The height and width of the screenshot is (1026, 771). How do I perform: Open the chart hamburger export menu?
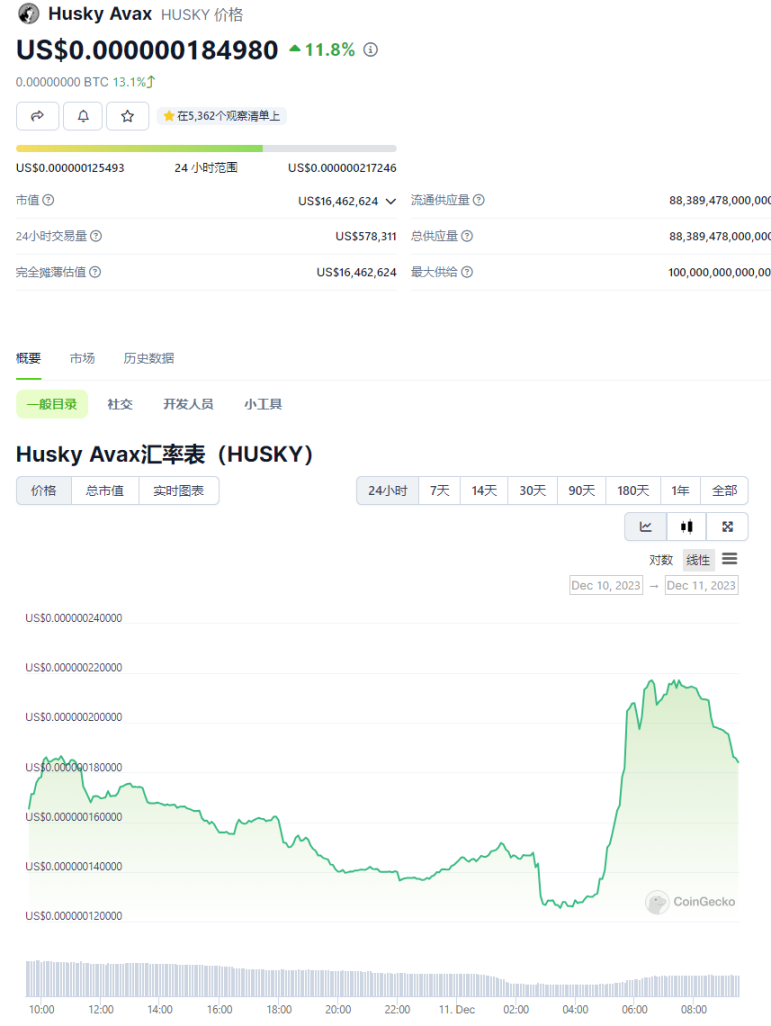click(x=730, y=559)
